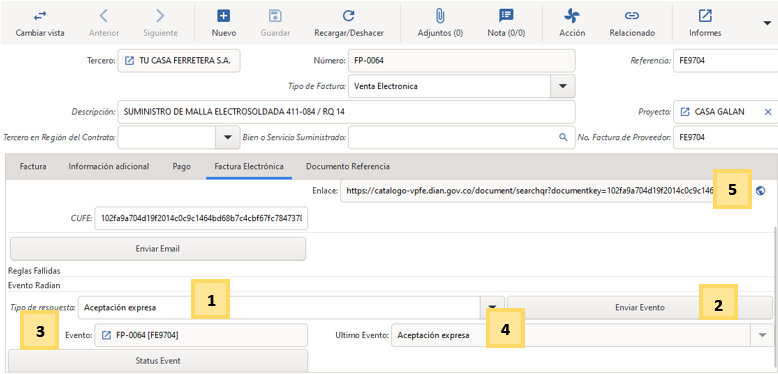Click the Status Event button

coord(158,361)
